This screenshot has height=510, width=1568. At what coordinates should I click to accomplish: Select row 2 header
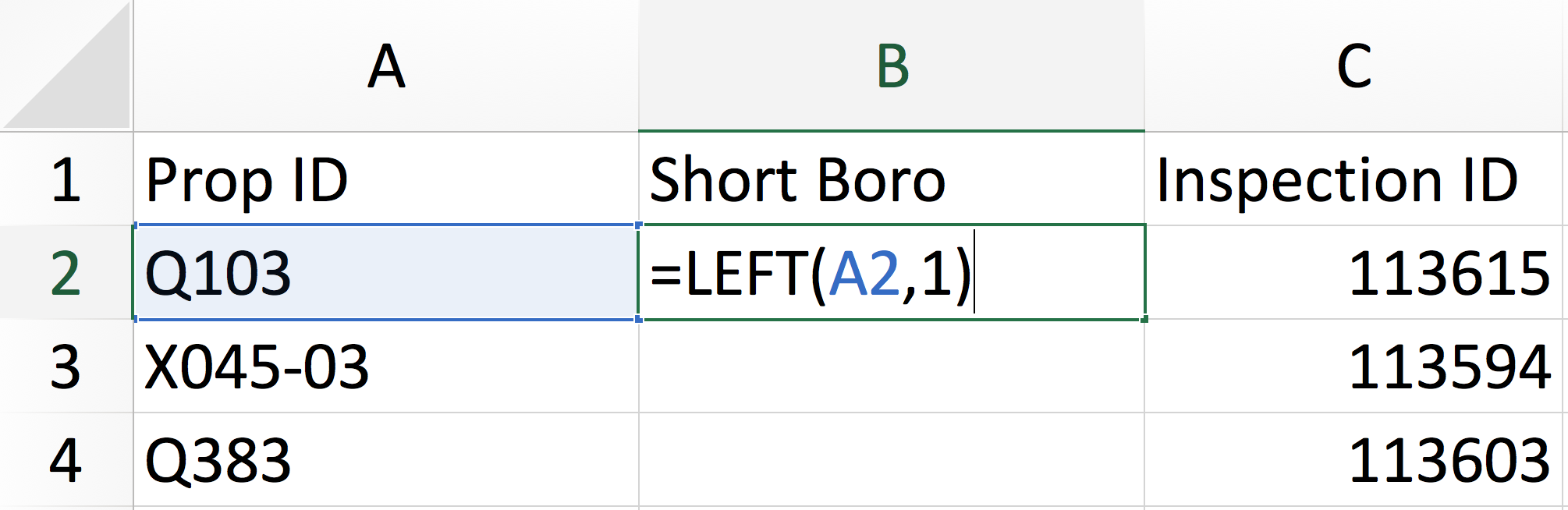point(66,272)
